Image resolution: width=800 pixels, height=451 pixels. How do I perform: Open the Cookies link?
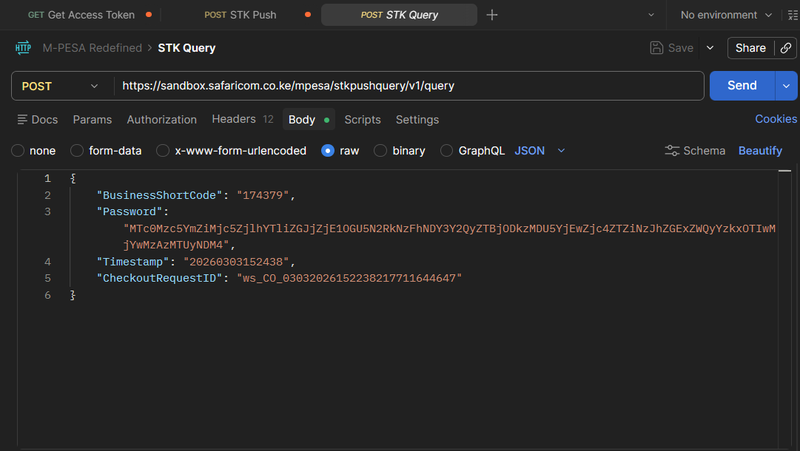[x=776, y=119]
